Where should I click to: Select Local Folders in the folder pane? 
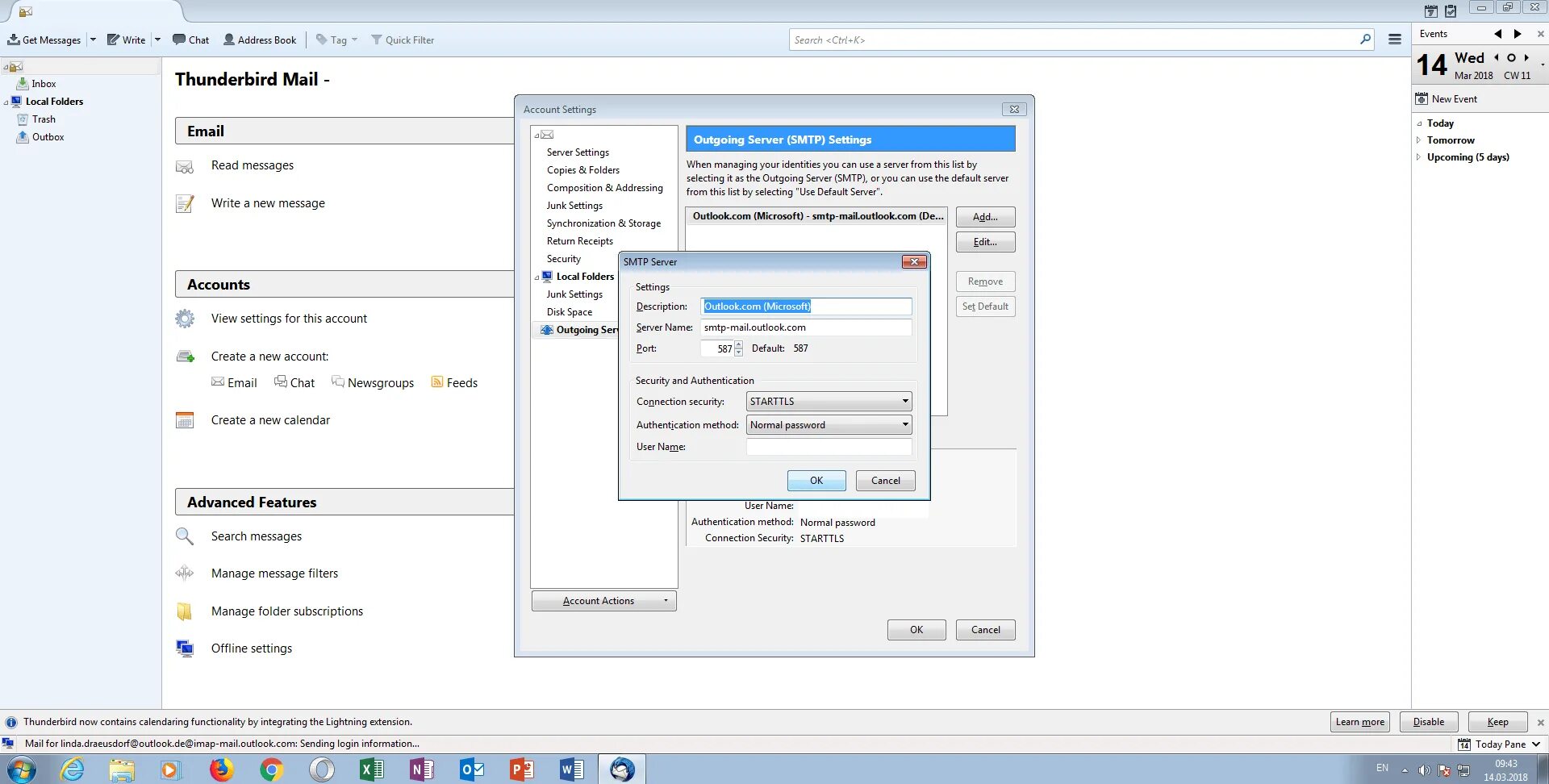[54, 102]
